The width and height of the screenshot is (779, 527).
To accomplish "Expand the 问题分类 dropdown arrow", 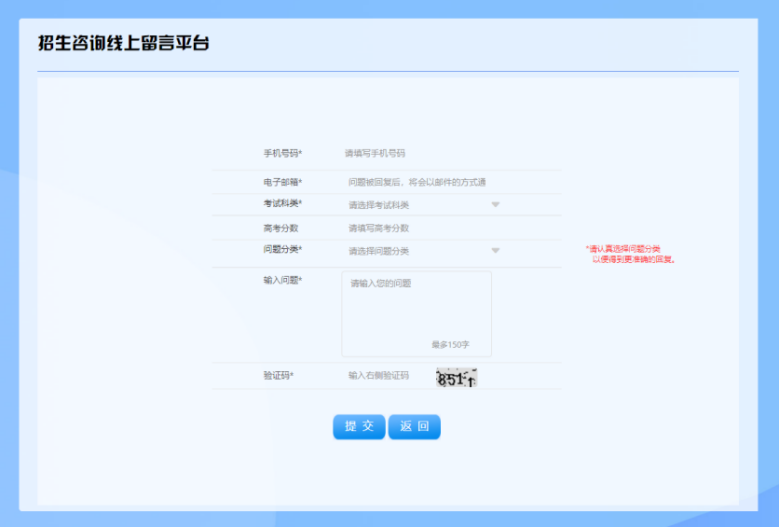I will [495, 250].
